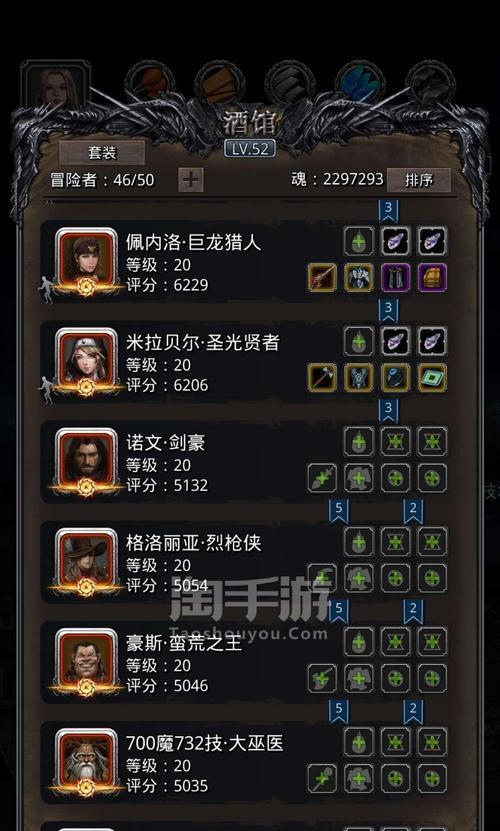This screenshot has width=500, height=831.
Task: Select the female character portrait tab
Action: (55, 86)
